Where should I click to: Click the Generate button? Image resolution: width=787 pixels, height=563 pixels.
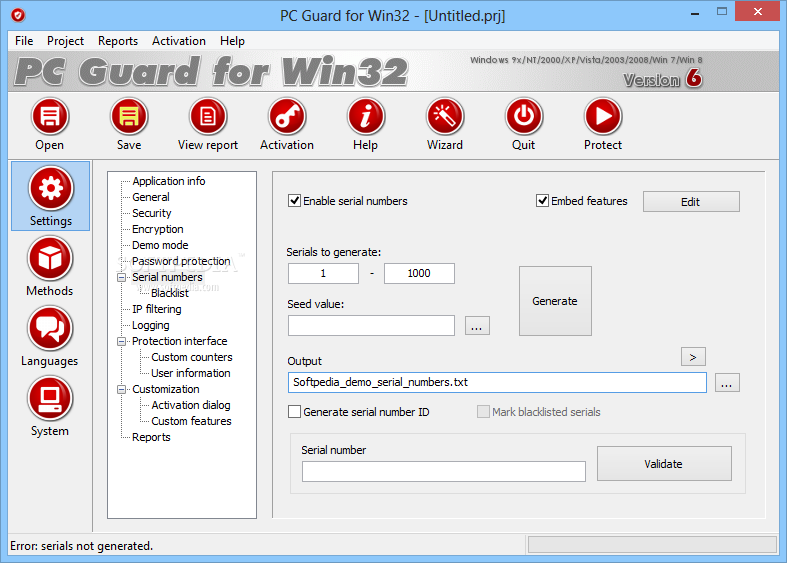(x=555, y=301)
